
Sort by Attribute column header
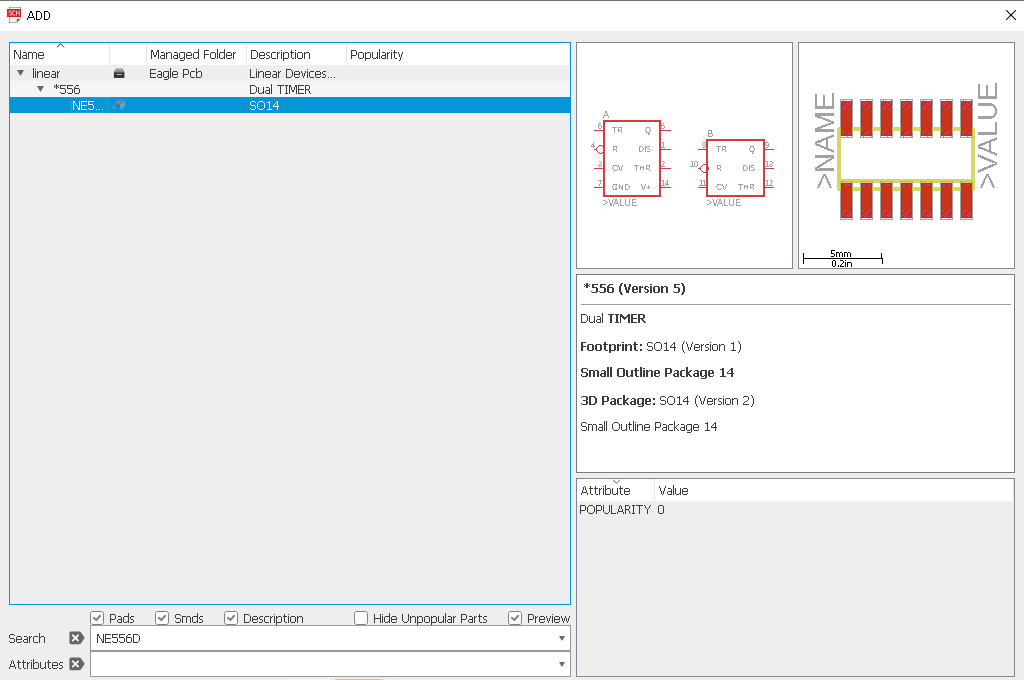(616, 490)
